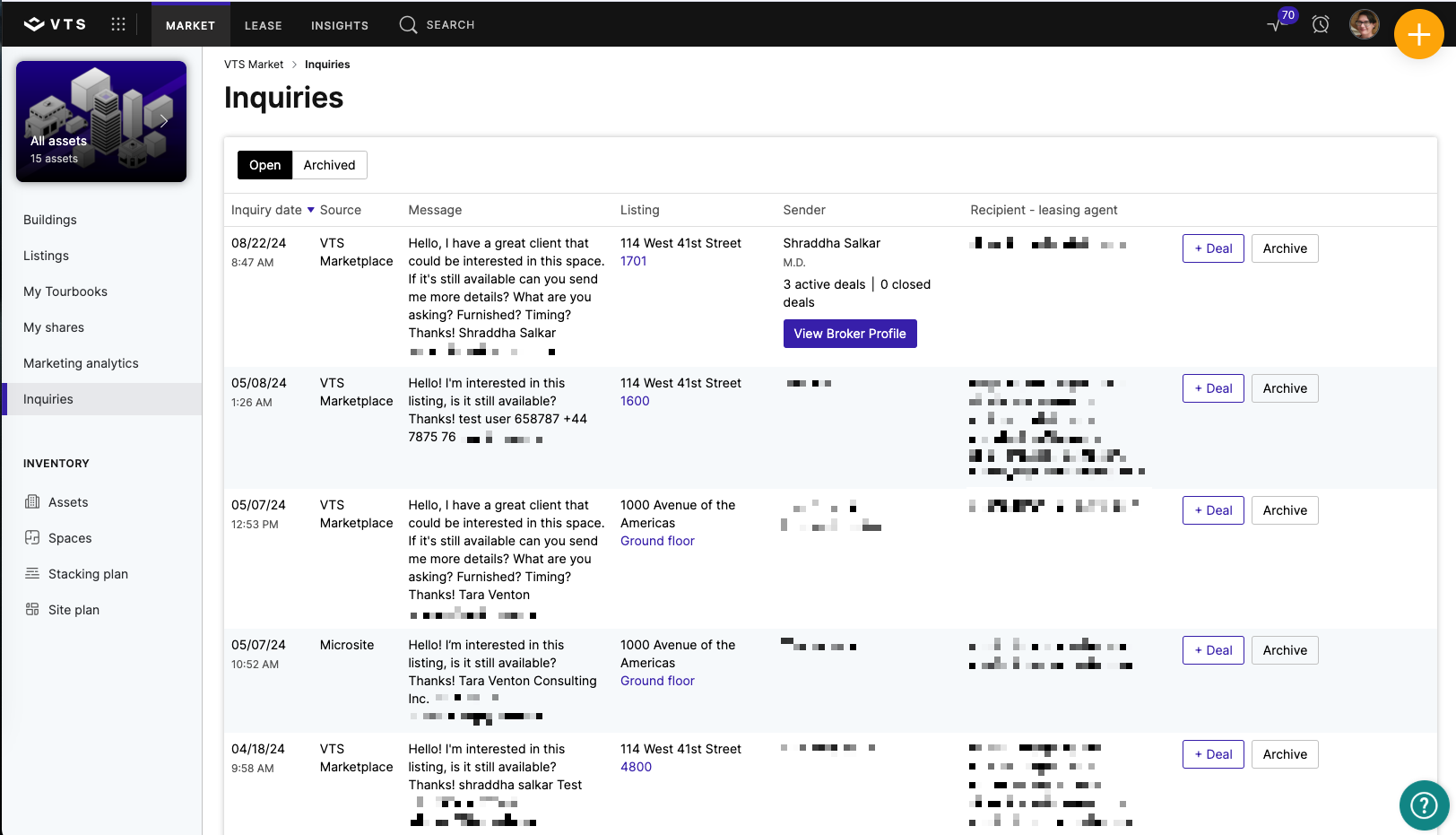This screenshot has height=835, width=1456.
Task: Open listing link 1701
Action: coord(634,261)
